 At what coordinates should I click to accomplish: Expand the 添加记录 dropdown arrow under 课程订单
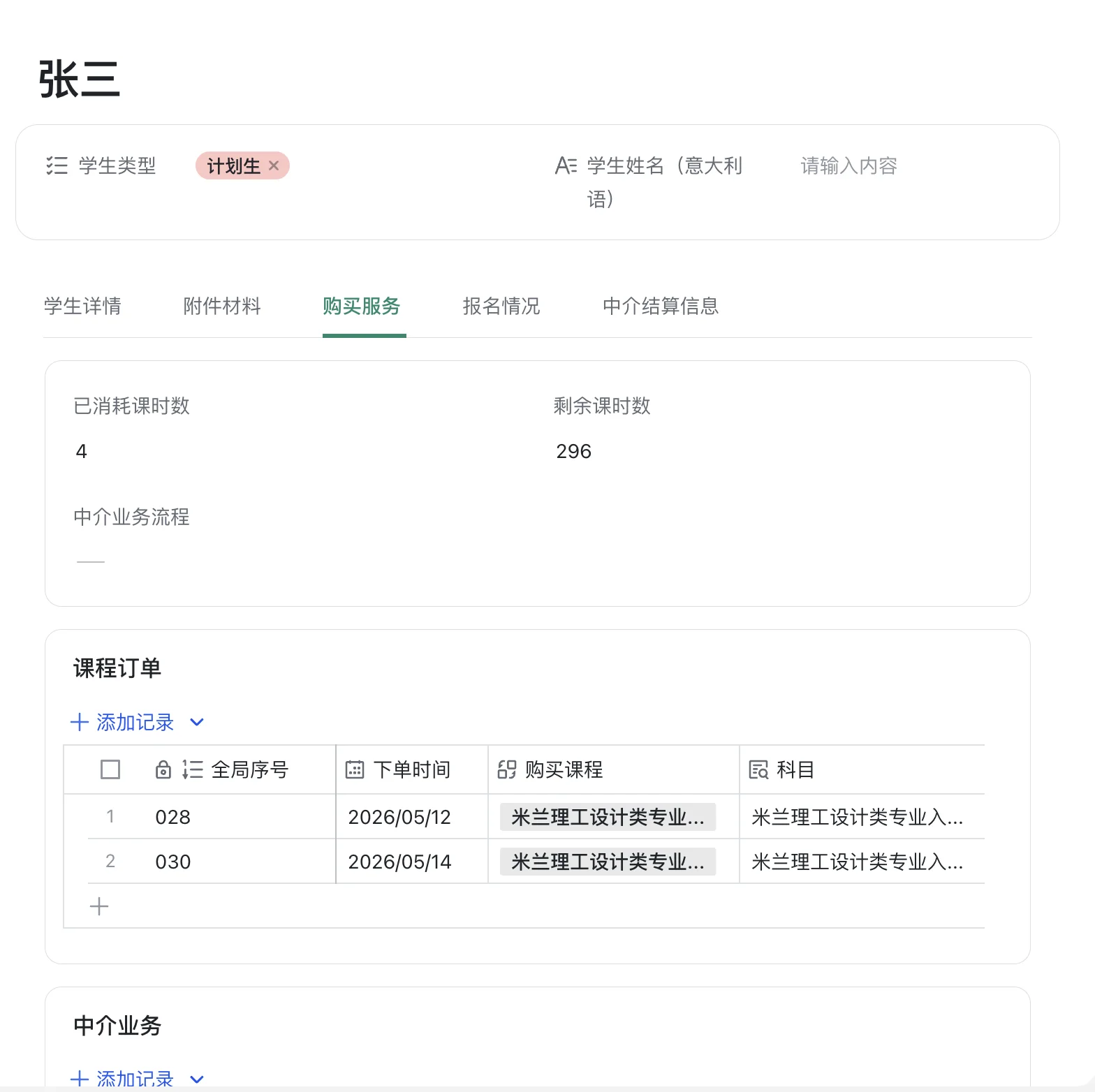click(x=197, y=722)
